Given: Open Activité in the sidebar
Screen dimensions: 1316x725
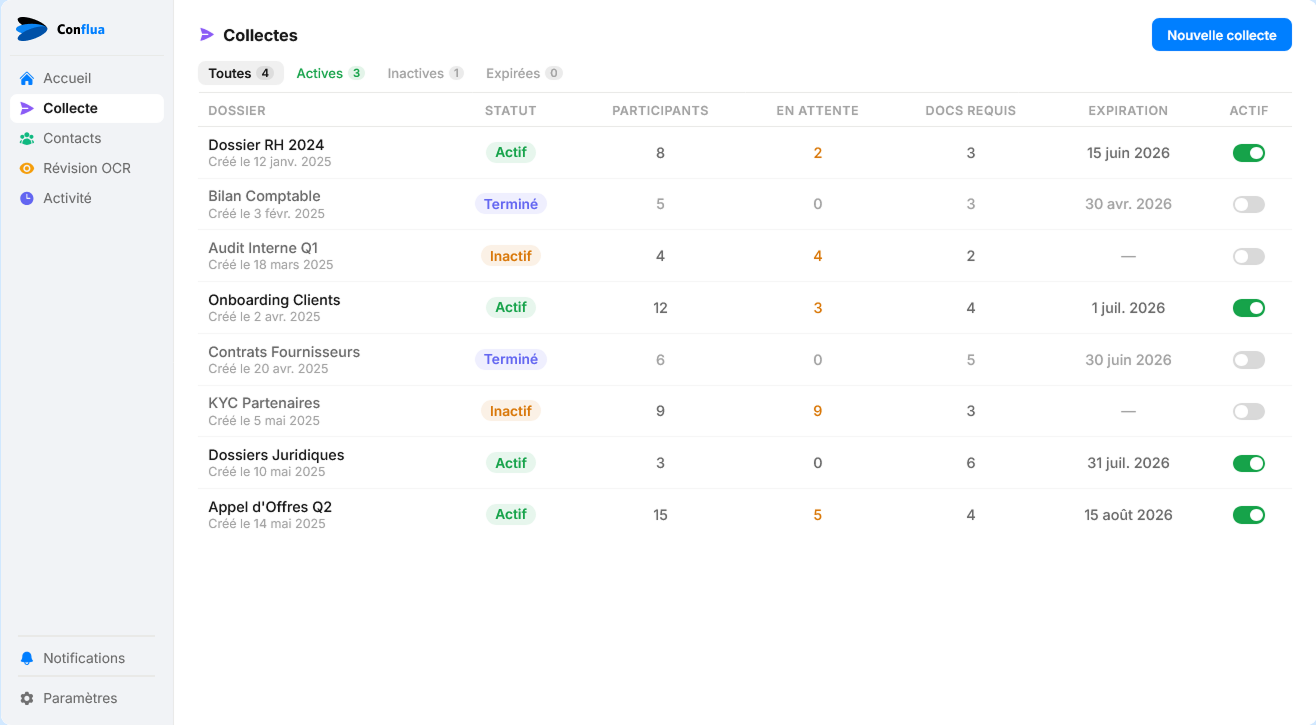Looking at the screenshot, I should click(x=87, y=198).
